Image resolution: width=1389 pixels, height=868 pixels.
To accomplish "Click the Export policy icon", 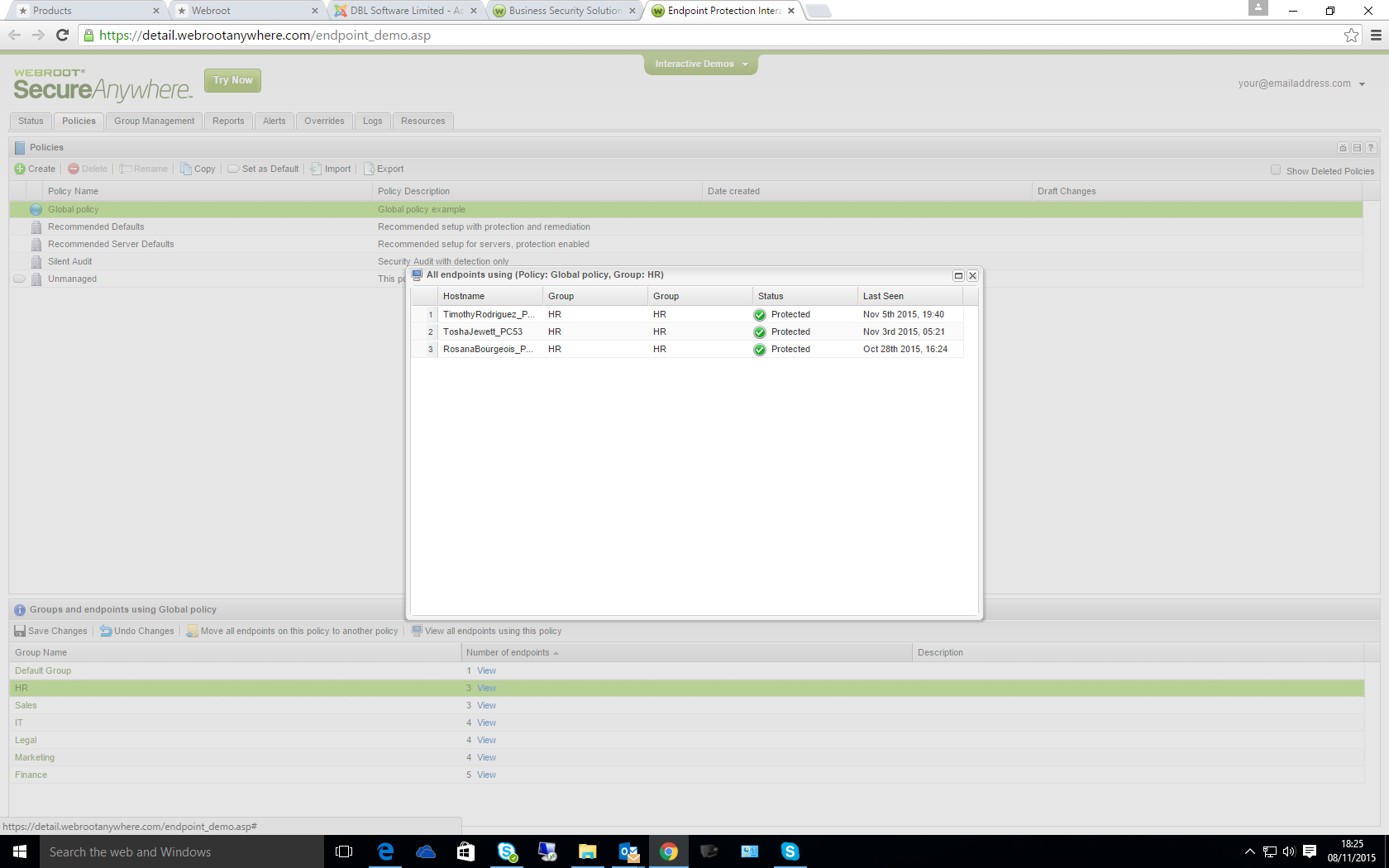I will point(370,169).
